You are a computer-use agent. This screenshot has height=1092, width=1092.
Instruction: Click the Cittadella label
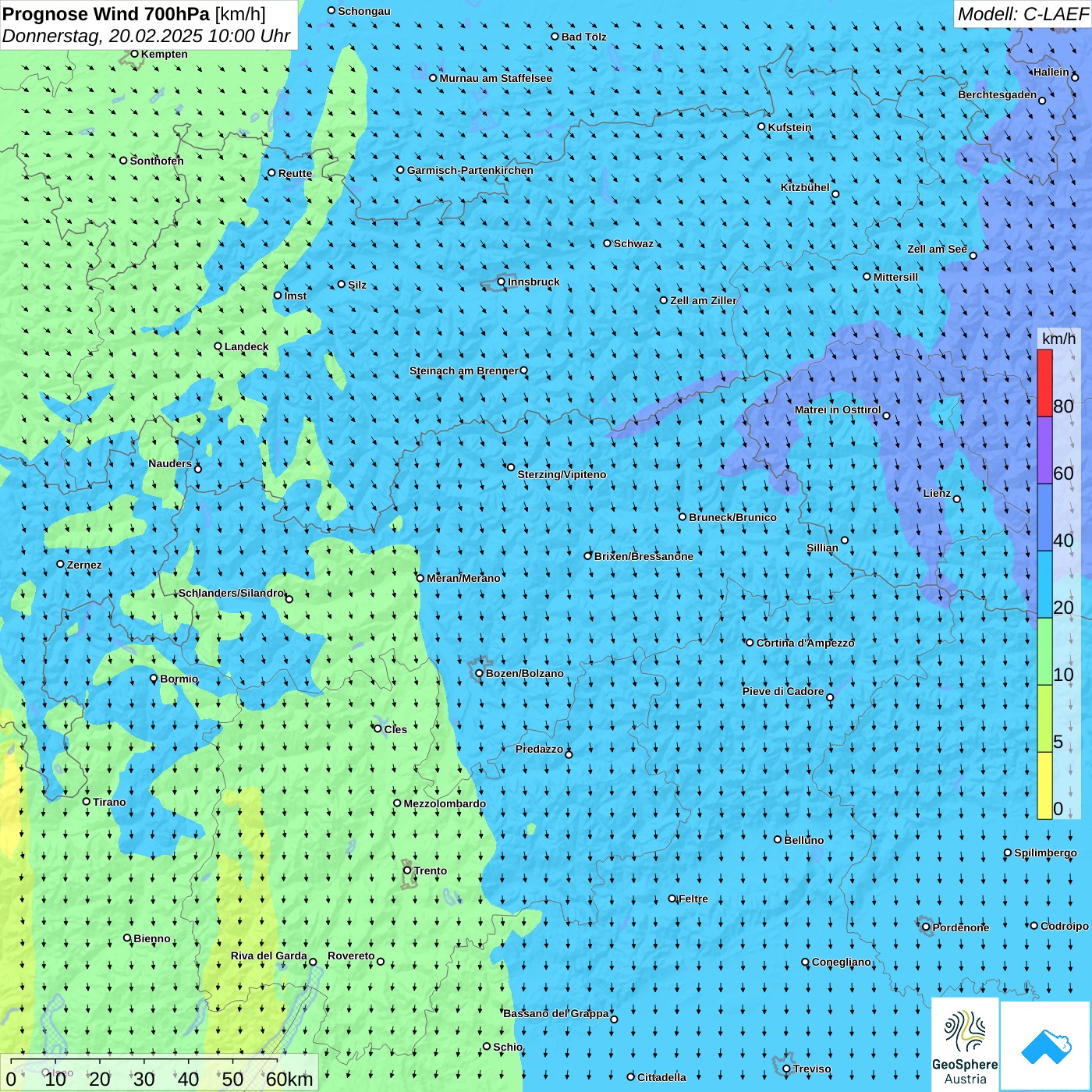(662, 1077)
